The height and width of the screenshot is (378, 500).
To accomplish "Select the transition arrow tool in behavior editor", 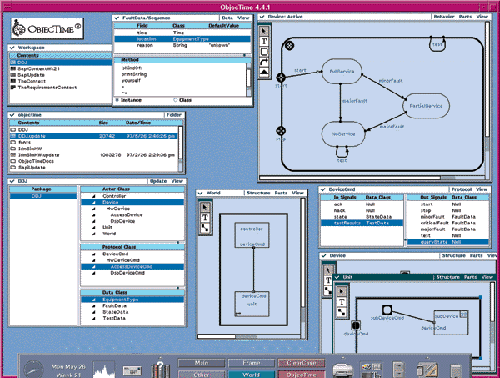I will pyautogui.click(x=264, y=62).
